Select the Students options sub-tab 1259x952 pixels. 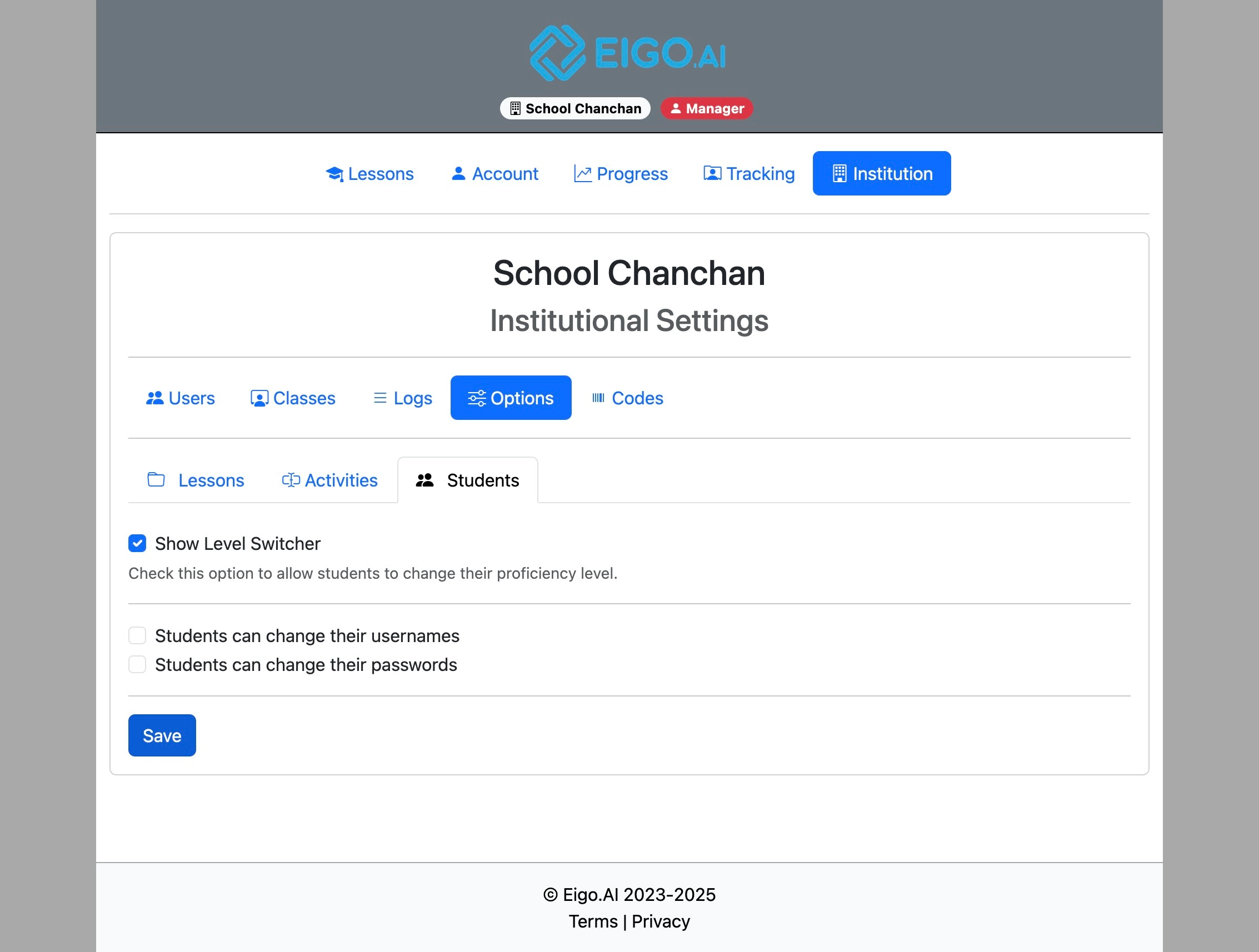click(468, 480)
